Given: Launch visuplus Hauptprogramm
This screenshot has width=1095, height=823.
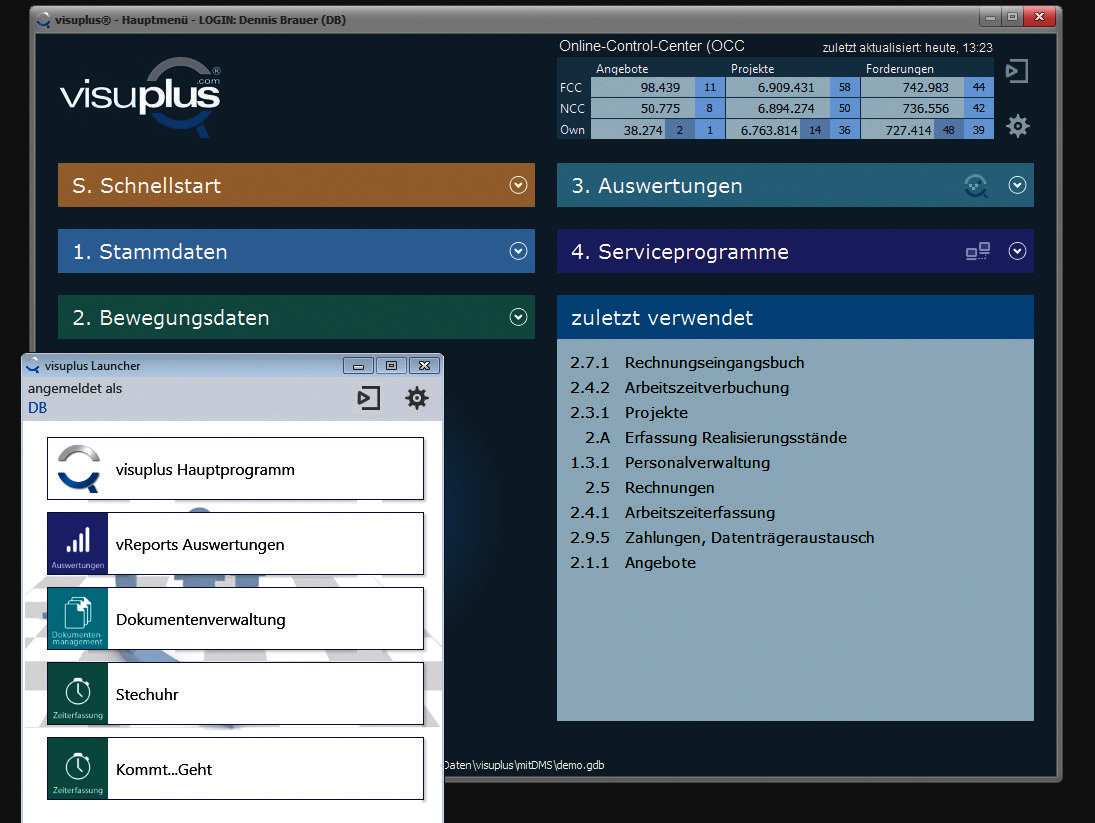Looking at the screenshot, I should coord(235,468).
